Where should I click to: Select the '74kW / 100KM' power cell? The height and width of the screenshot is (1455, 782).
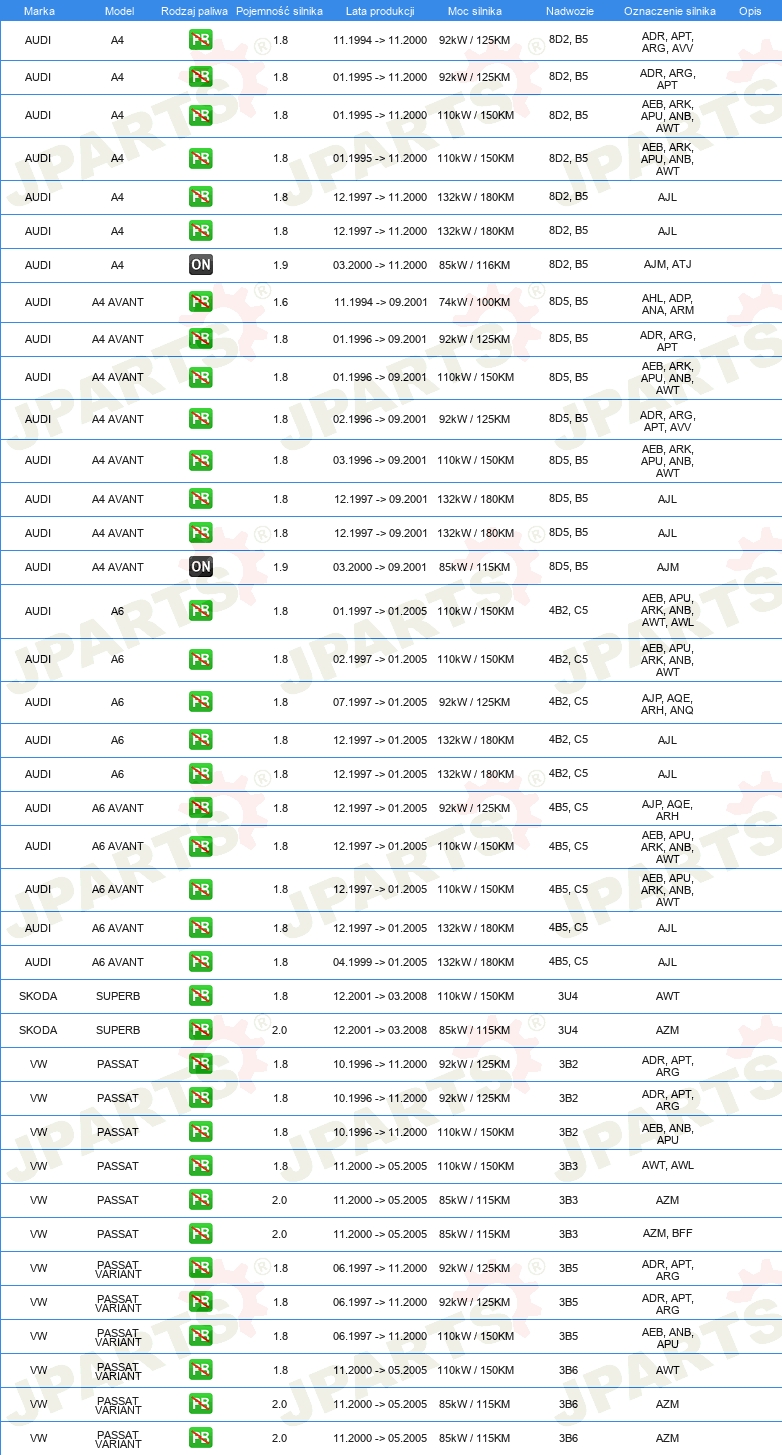pos(476,301)
